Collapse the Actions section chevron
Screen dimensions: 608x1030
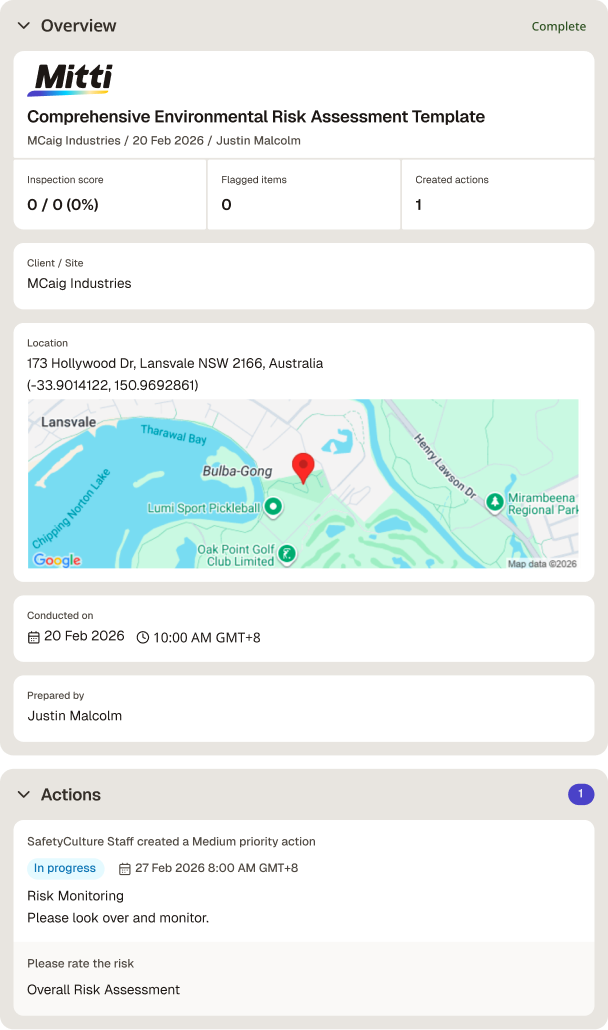[x=24, y=794]
